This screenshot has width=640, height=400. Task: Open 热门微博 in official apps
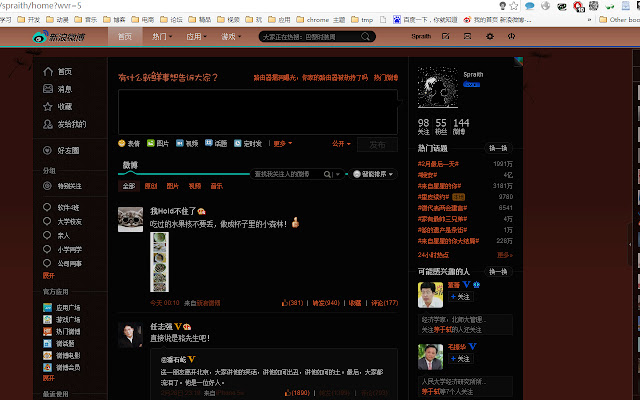(62, 331)
